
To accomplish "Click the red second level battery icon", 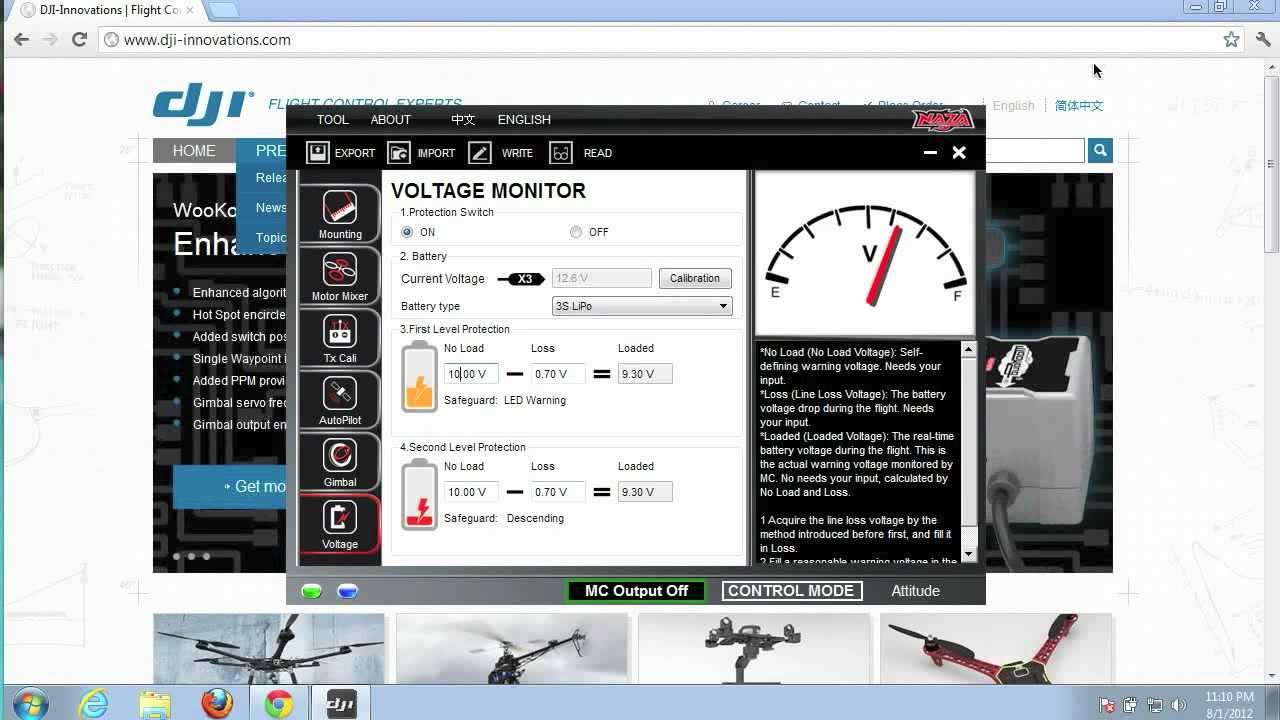I will 419,495.
